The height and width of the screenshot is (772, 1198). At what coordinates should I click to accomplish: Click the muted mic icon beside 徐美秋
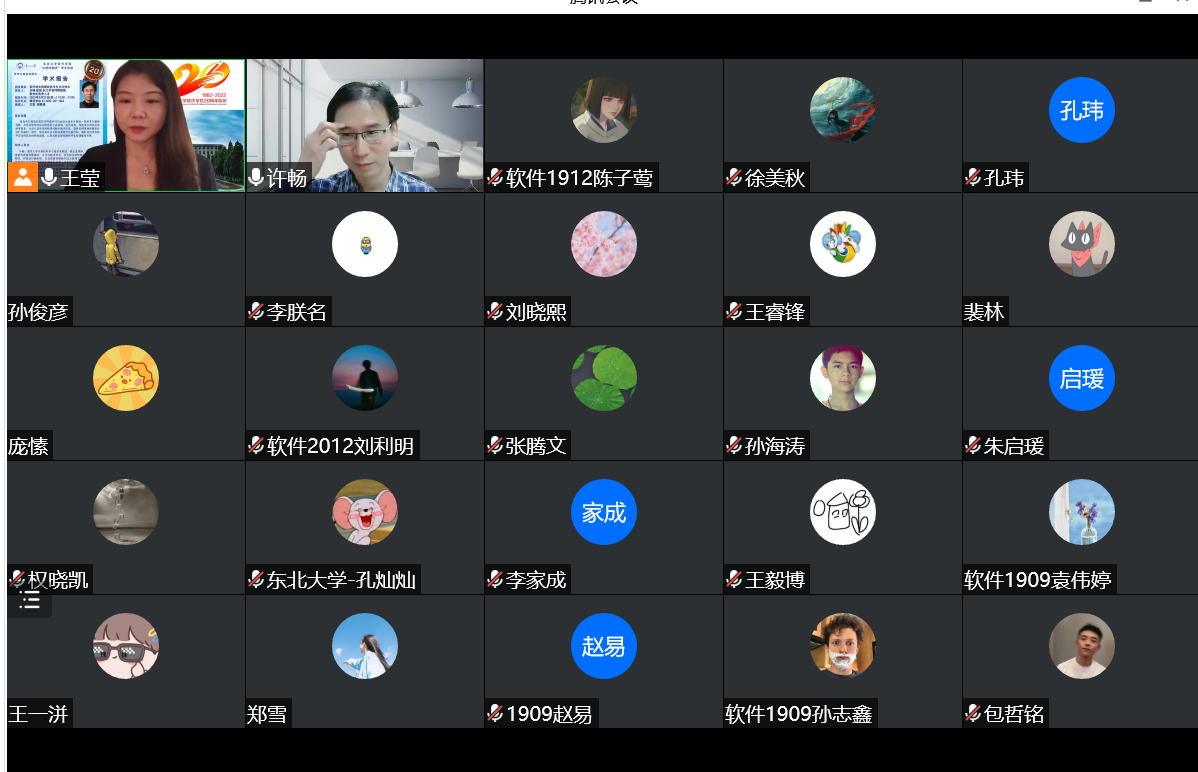[x=734, y=178]
